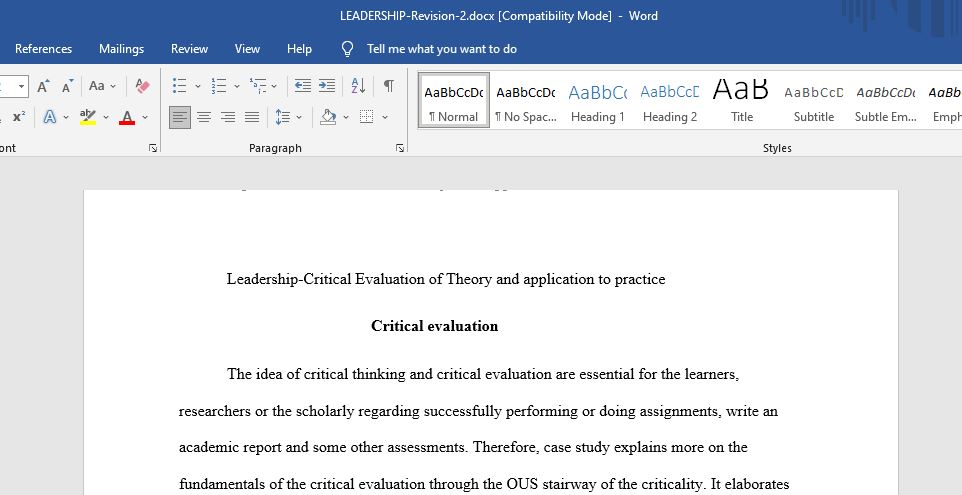Apply the Heading 1 style

click(x=598, y=101)
